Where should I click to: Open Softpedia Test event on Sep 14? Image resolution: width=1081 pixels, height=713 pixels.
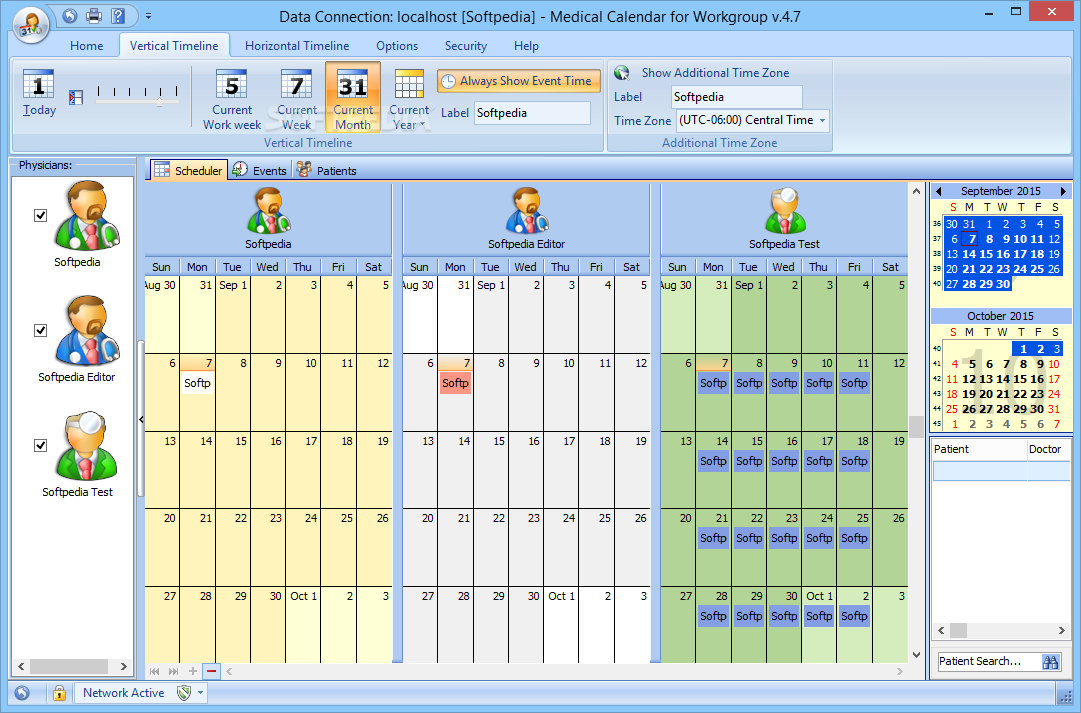tap(713, 461)
